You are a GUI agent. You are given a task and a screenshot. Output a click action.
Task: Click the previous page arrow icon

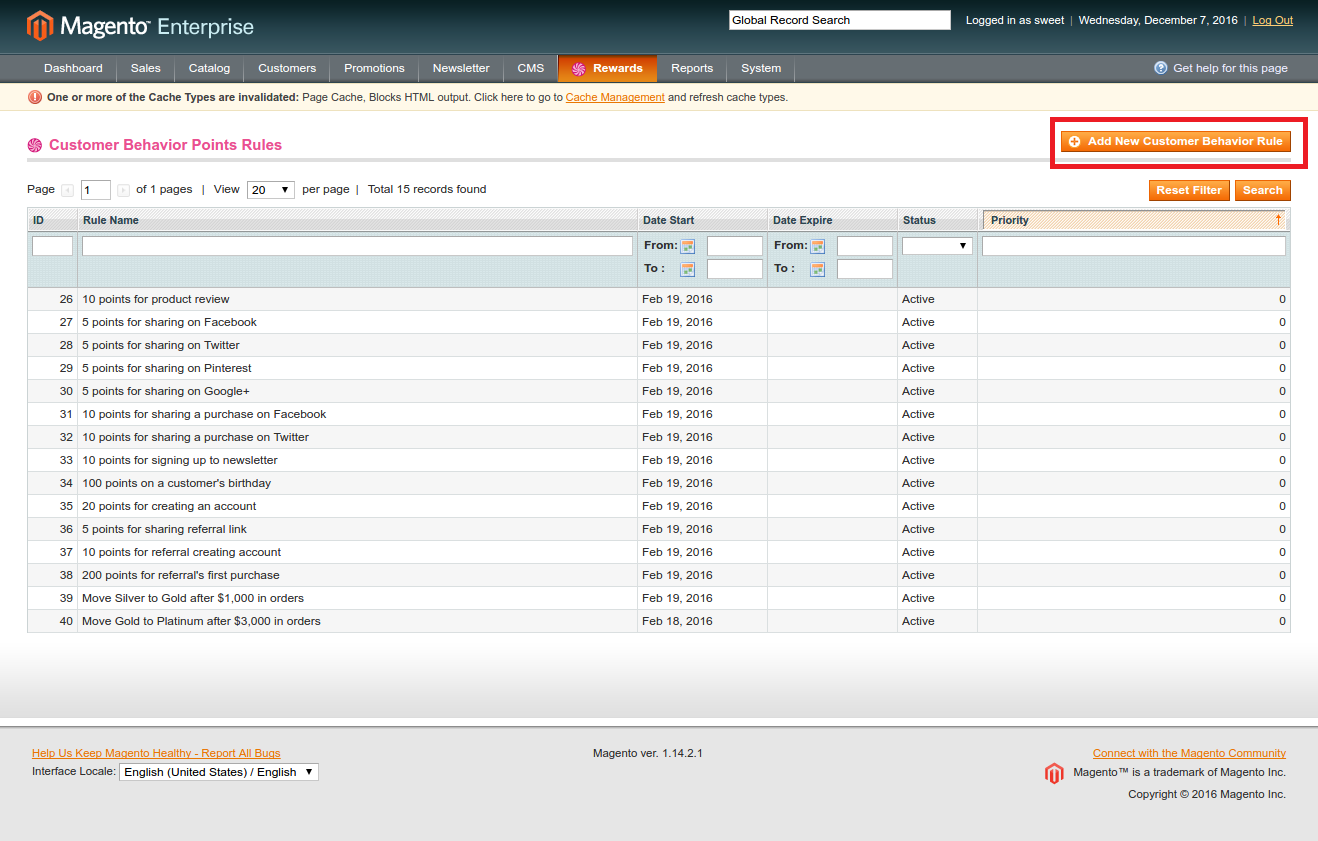(68, 190)
